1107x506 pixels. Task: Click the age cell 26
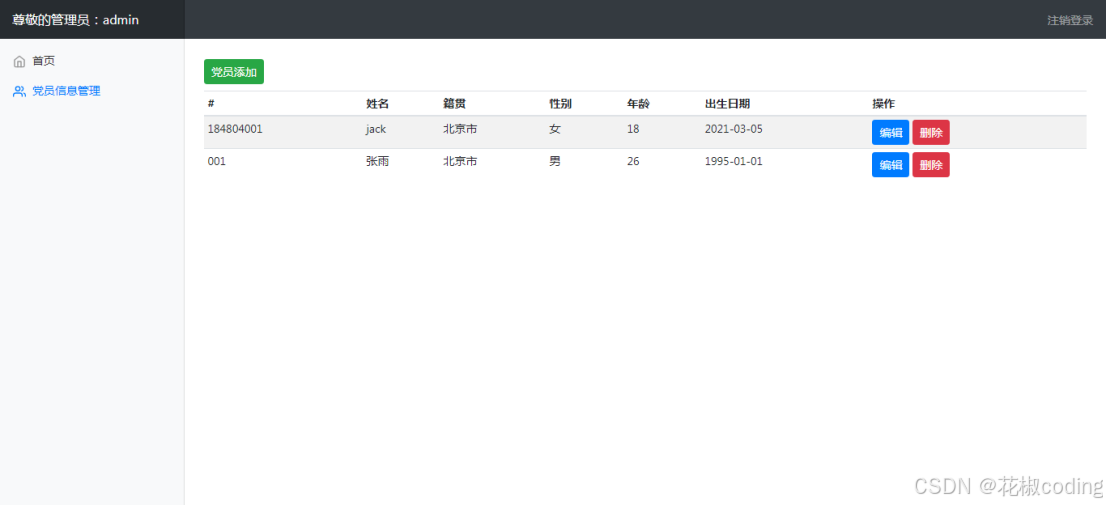[633, 162]
